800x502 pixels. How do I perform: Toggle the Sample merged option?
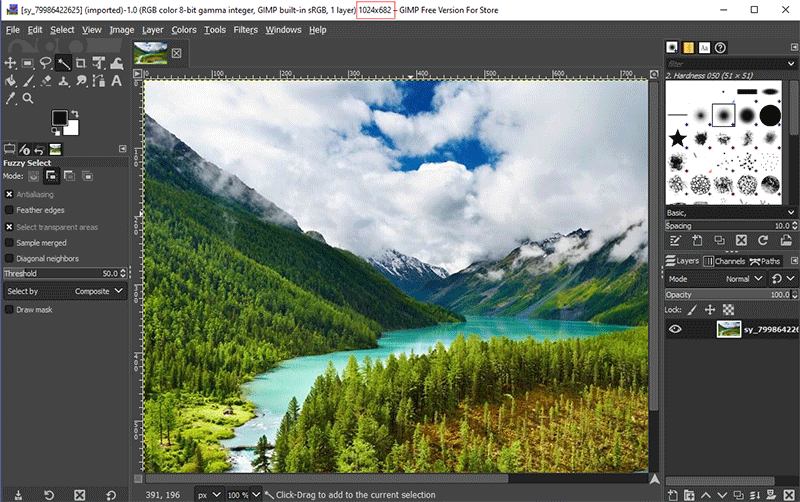point(9,242)
